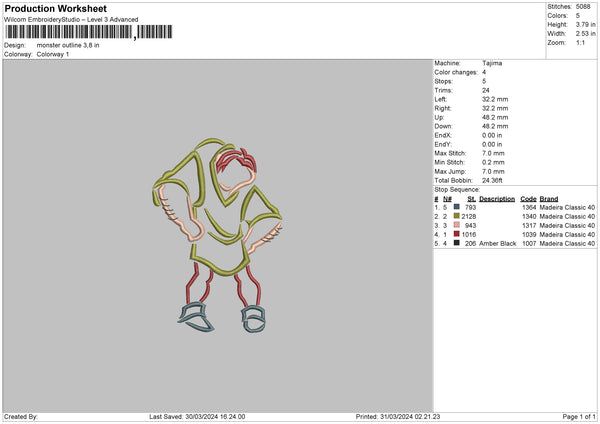Screen dimensions: 600x424
Task: Click the 'Colorway 1' value
Action: point(53,54)
